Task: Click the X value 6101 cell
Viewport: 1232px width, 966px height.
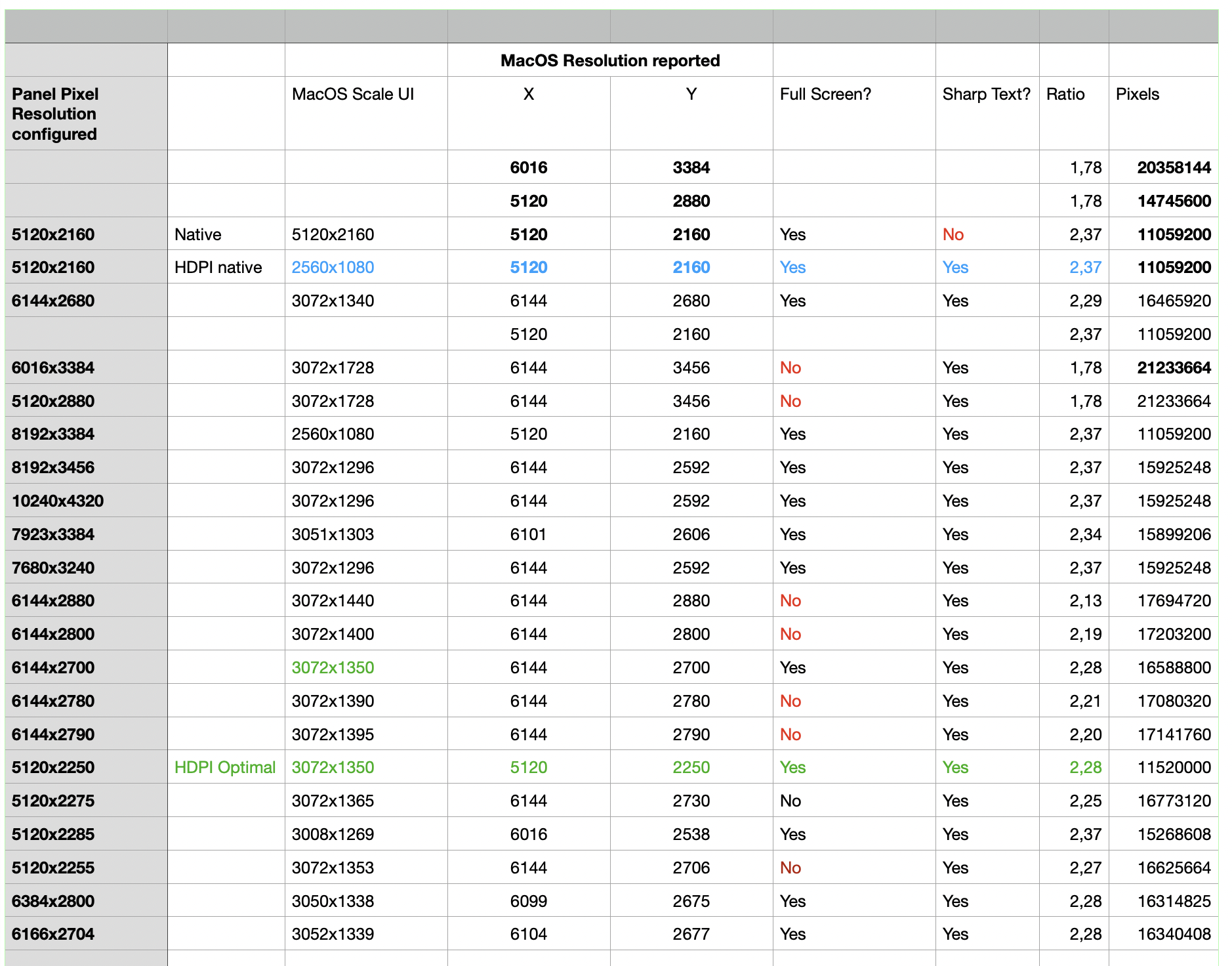Action: tap(528, 534)
